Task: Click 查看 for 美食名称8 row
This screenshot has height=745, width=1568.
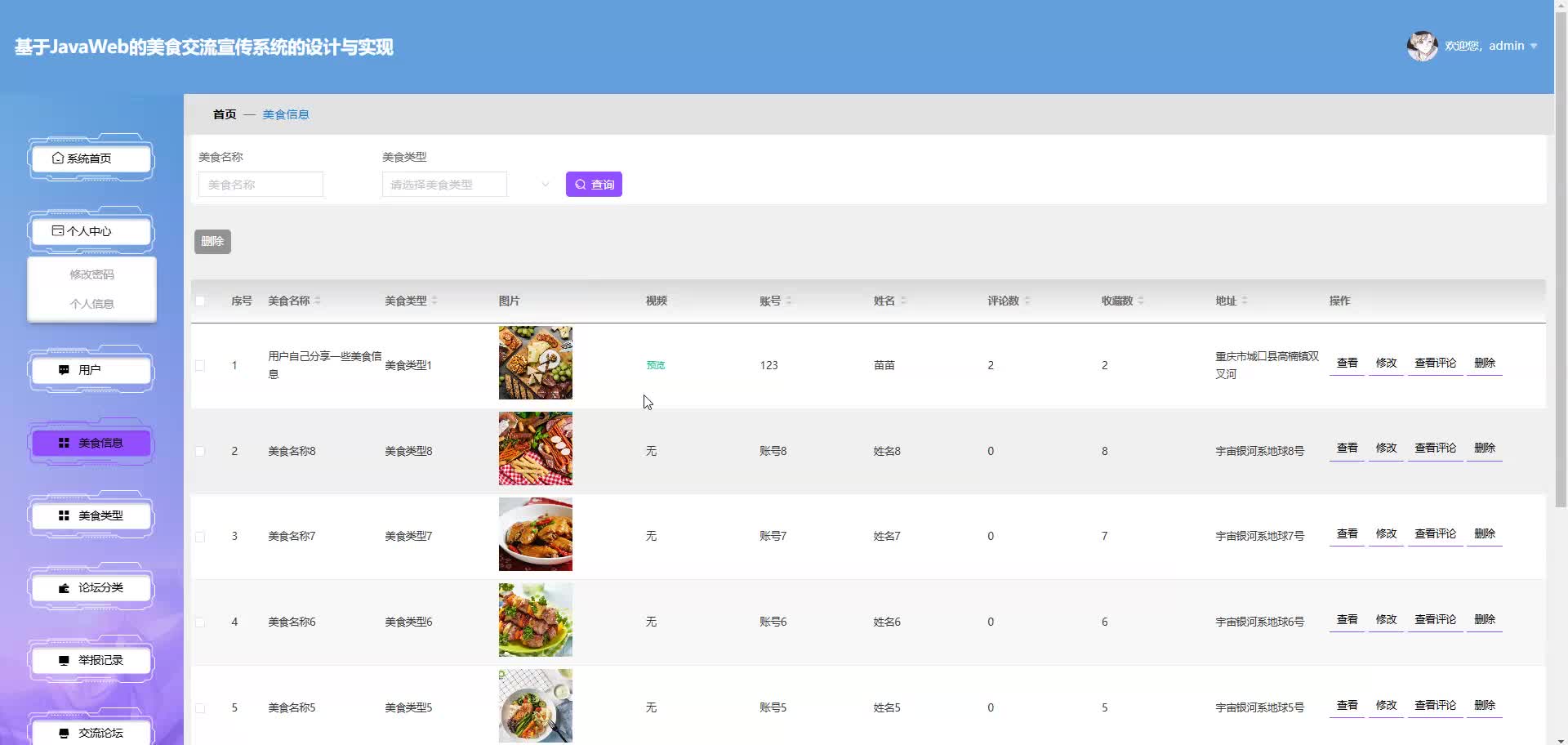Action: point(1347,448)
